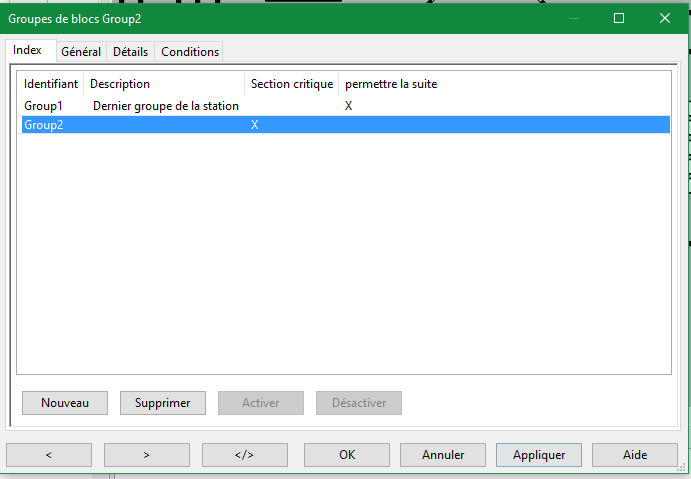Image resolution: width=691 pixels, height=479 pixels.
Task: Open the XML view with </> button
Action: point(244,454)
